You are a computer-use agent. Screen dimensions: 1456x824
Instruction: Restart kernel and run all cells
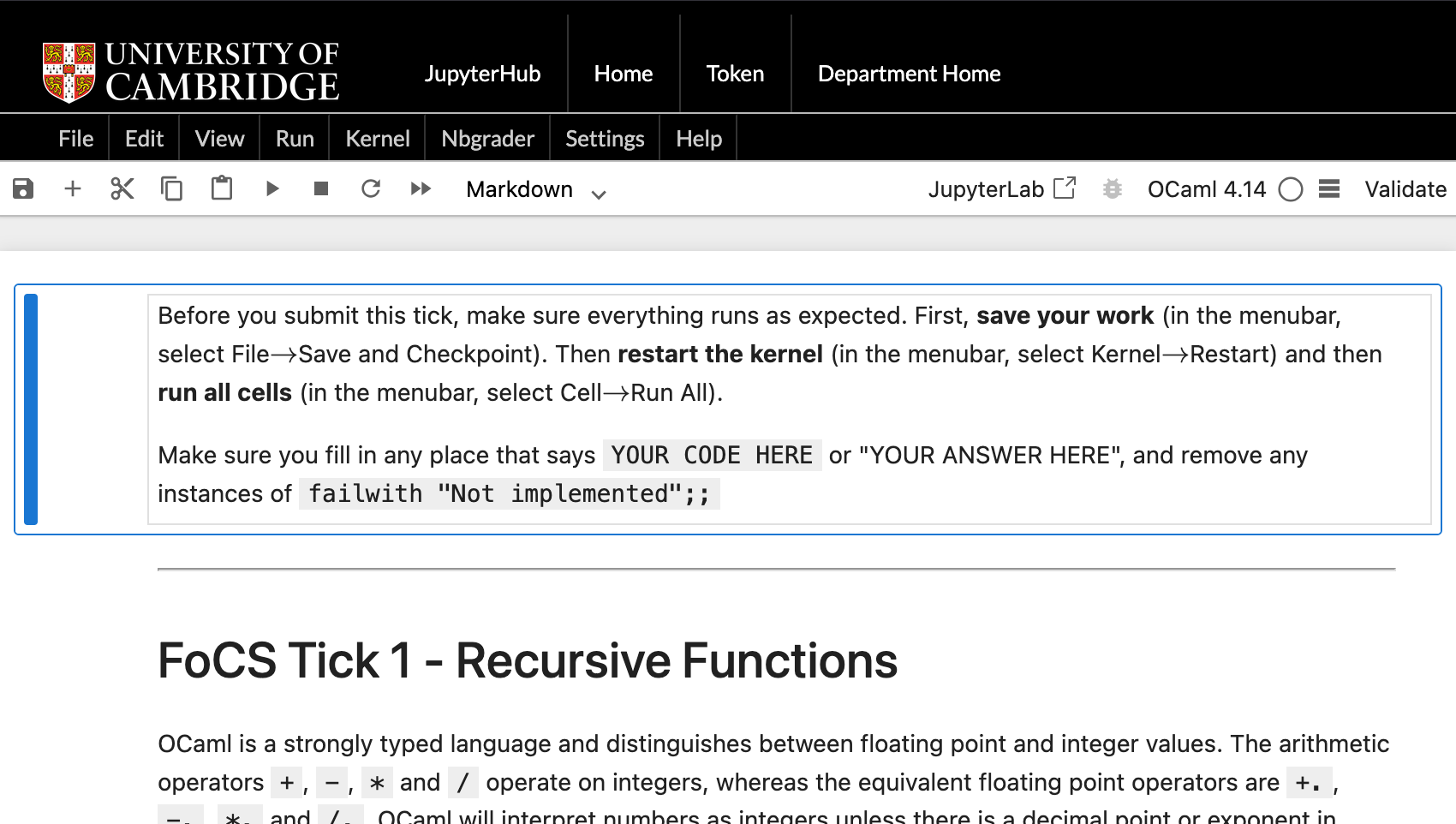click(421, 188)
